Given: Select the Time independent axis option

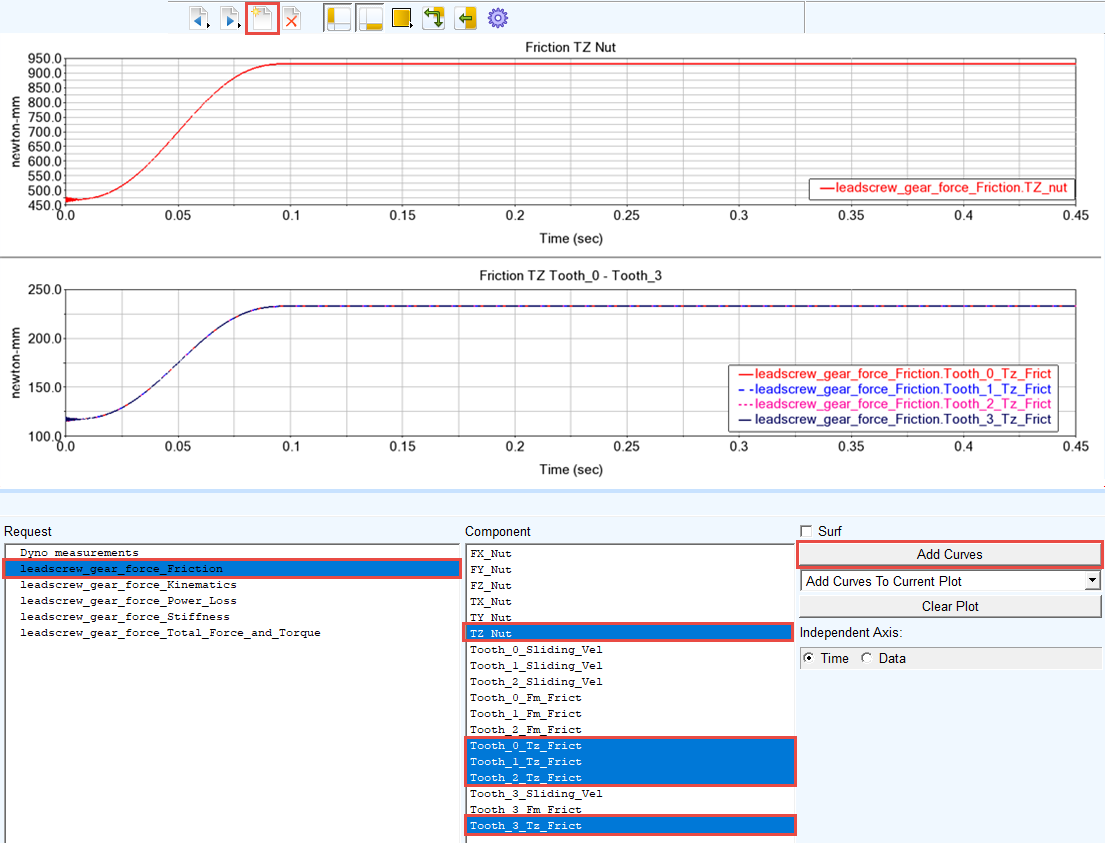Looking at the screenshot, I should pyautogui.click(x=808, y=658).
